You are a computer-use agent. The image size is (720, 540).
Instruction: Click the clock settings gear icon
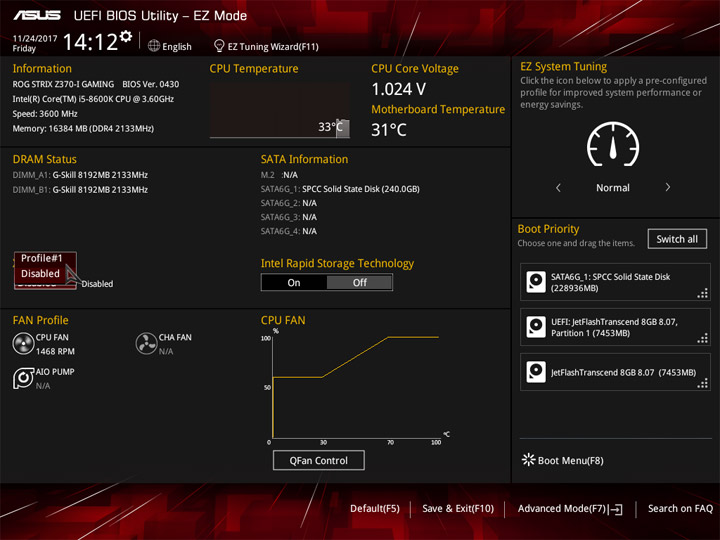pyautogui.click(x=126, y=36)
